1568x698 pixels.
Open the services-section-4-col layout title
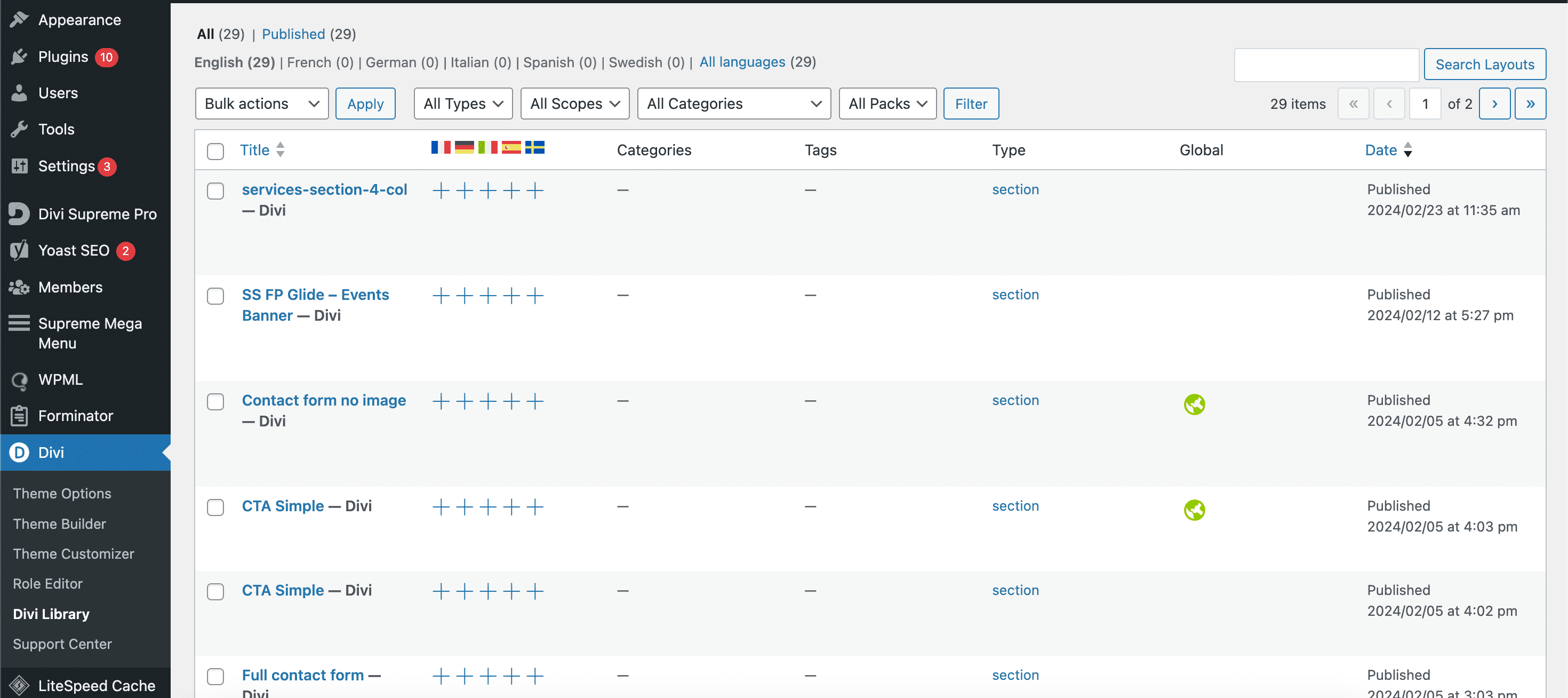[x=324, y=189]
